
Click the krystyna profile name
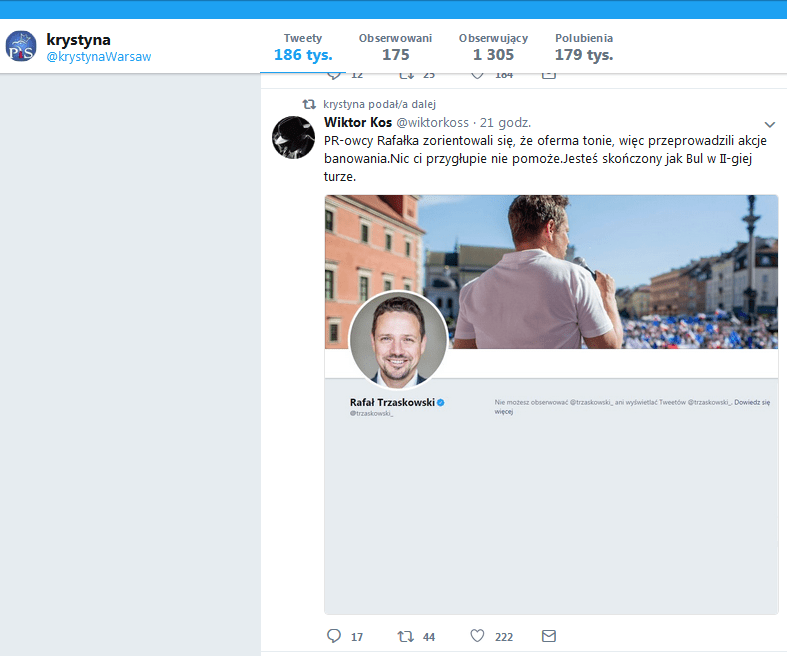(78, 40)
